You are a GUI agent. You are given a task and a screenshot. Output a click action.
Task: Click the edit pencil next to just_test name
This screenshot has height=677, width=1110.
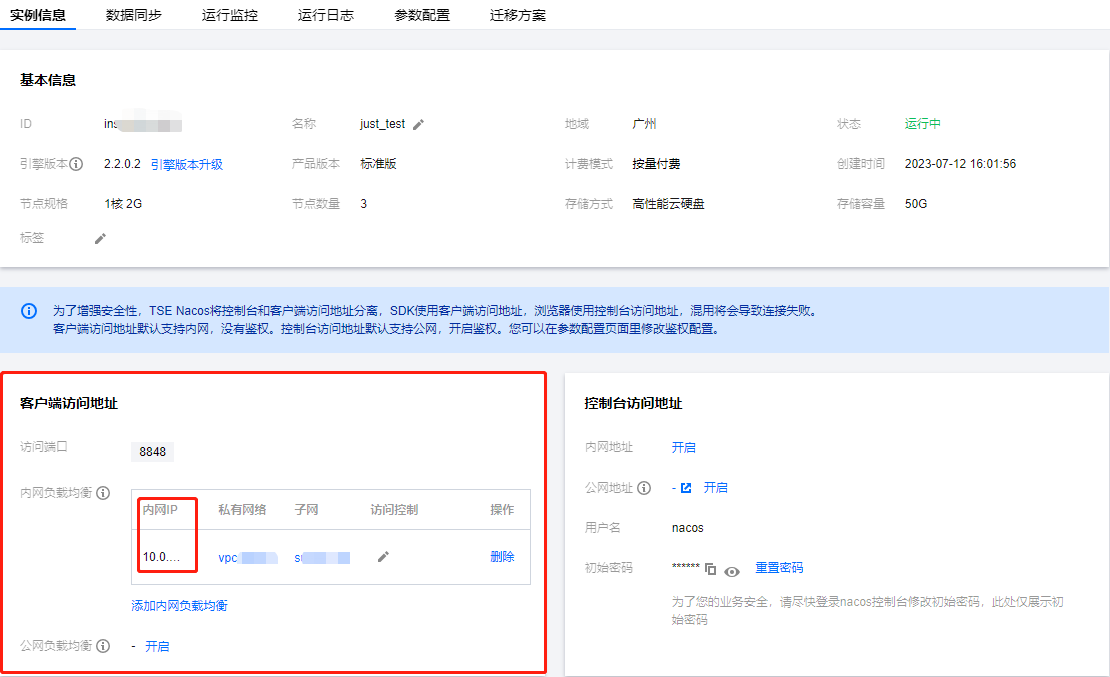418,125
